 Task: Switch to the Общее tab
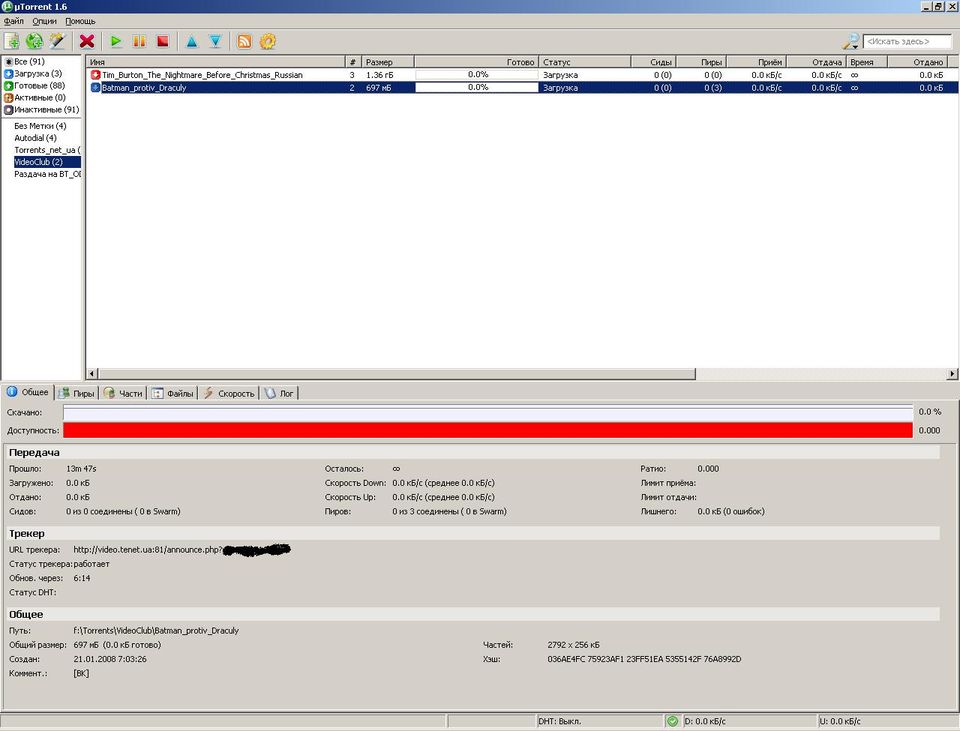[28, 392]
